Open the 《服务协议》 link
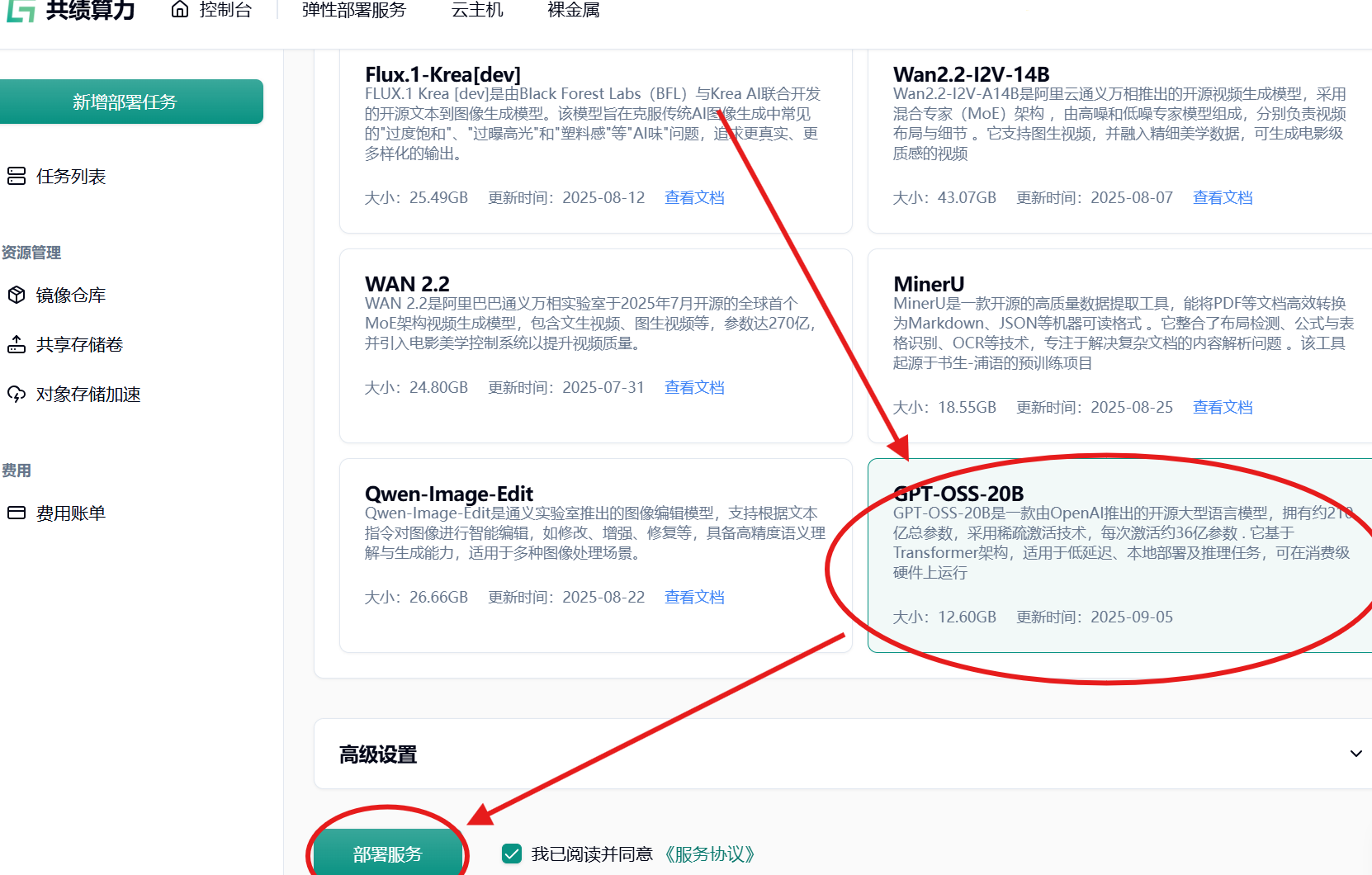The width and height of the screenshot is (1372, 875). pyautogui.click(x=710, y=854)
